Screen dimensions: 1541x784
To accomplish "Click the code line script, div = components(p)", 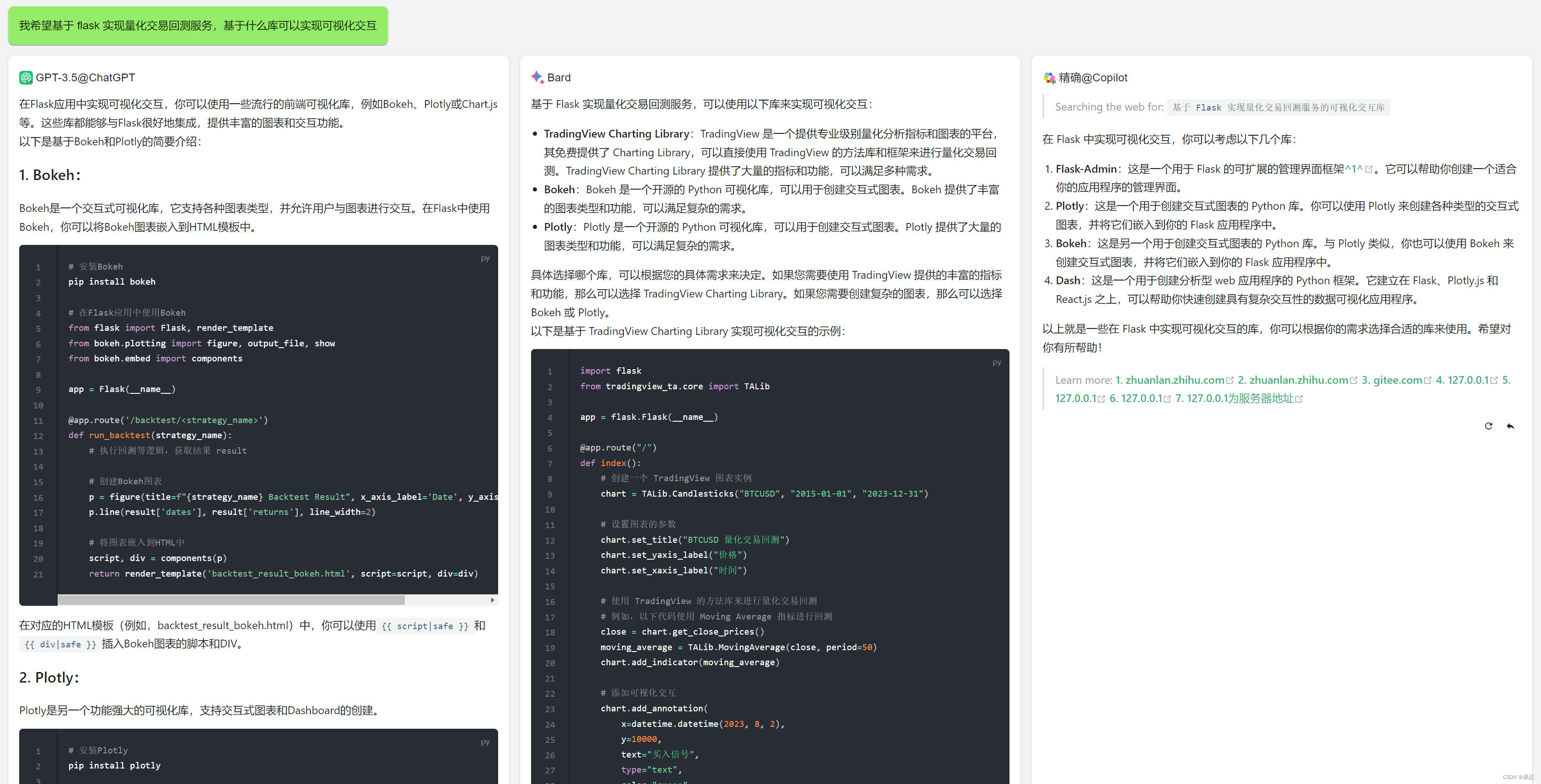I will point(158,558).
